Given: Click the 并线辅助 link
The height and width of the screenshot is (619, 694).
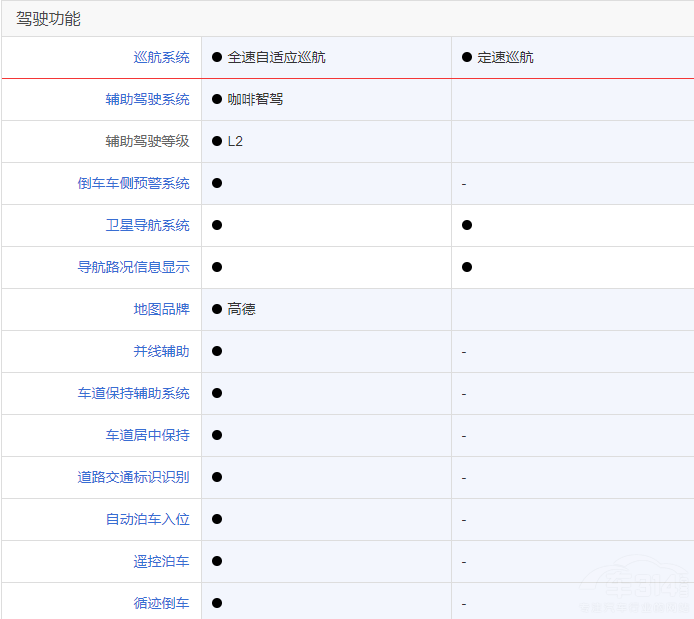Looking at the screenshot, I should (161, 351).
